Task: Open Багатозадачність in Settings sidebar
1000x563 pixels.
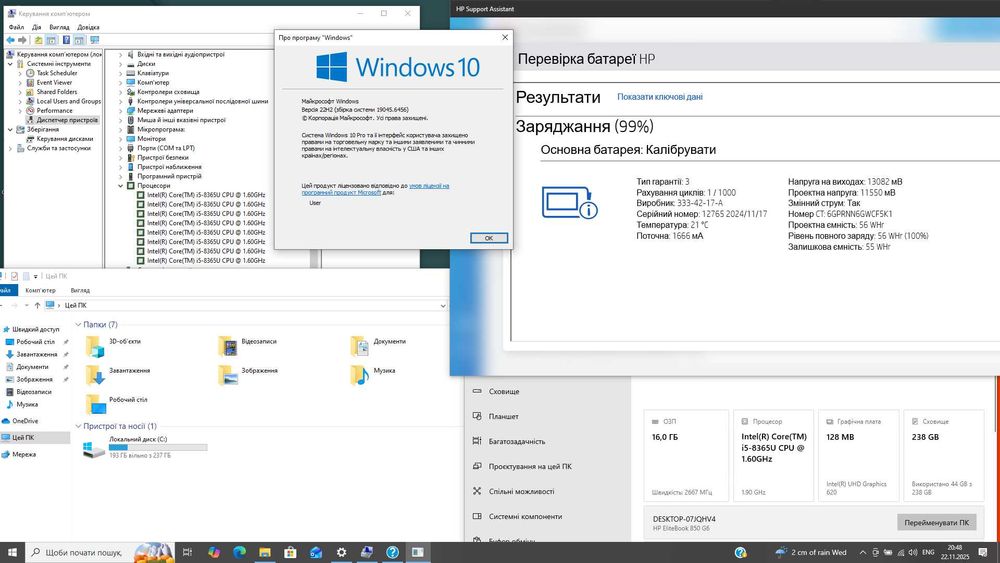Action: [x=517, y=441]
